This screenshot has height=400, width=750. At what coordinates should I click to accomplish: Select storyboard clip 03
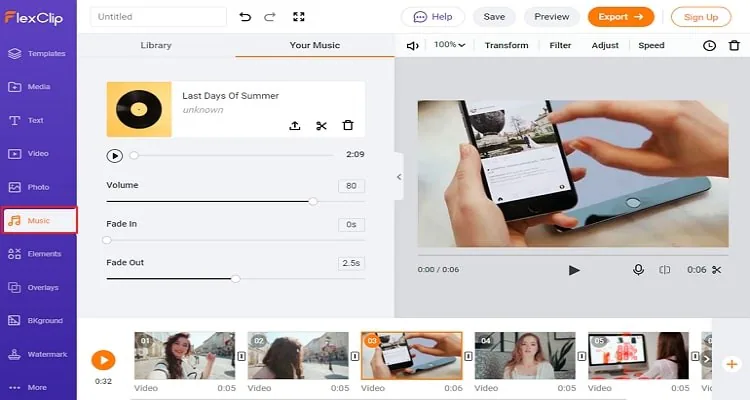(411, 356)
